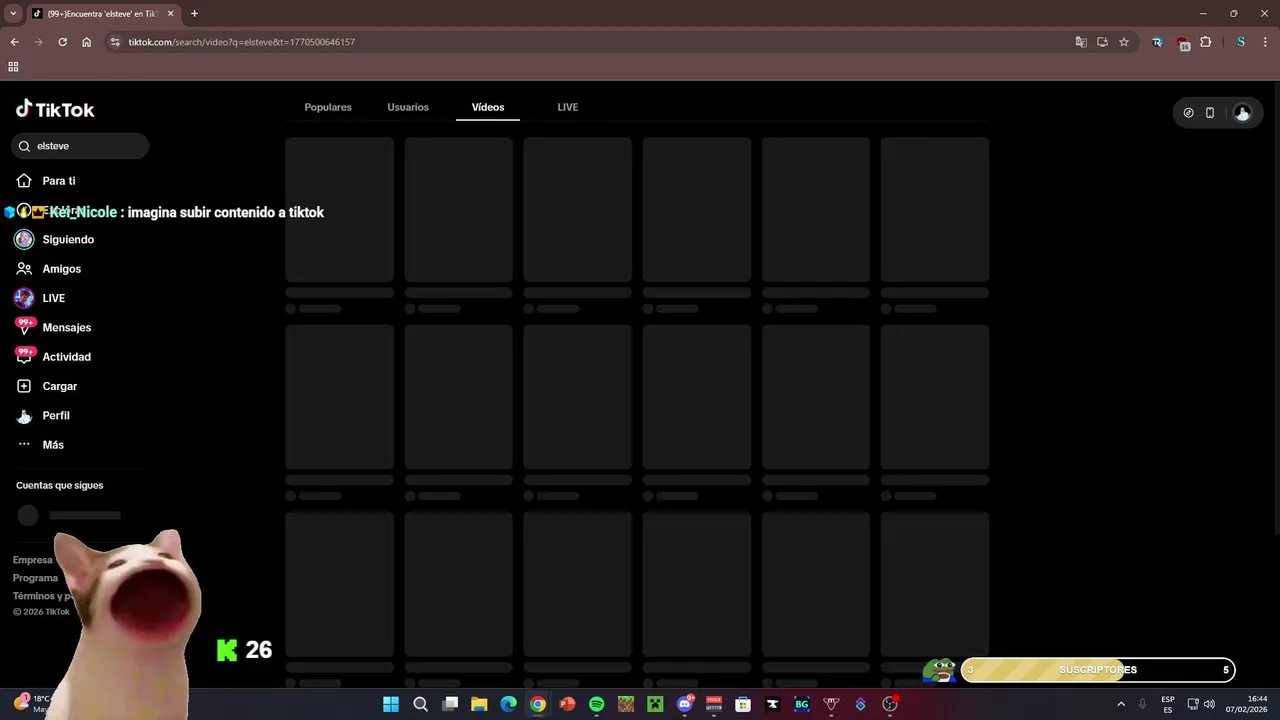1280x720 pixels.
Task: Open the Chrome apps grid shortcut
Action: [x=13, y=67]
